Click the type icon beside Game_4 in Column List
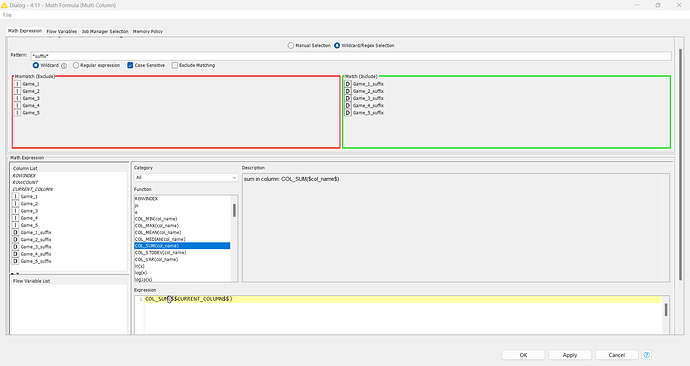Image resolution: width=690 pixels, height=366 pixels. click(15, 218)
